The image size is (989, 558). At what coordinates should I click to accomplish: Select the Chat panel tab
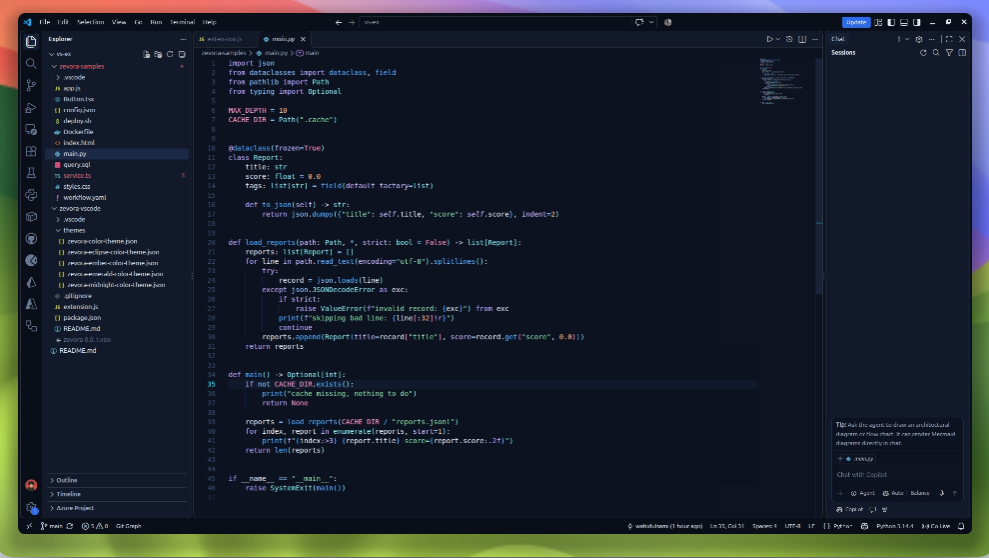point(838,39)
